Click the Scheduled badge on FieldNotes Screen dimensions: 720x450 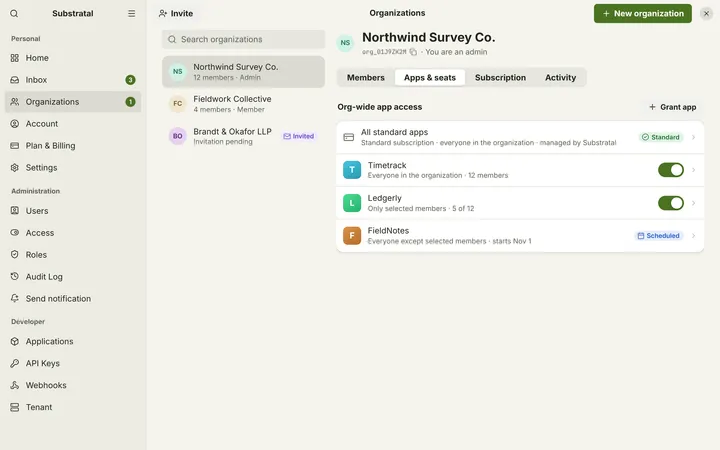tap(658, 236)
